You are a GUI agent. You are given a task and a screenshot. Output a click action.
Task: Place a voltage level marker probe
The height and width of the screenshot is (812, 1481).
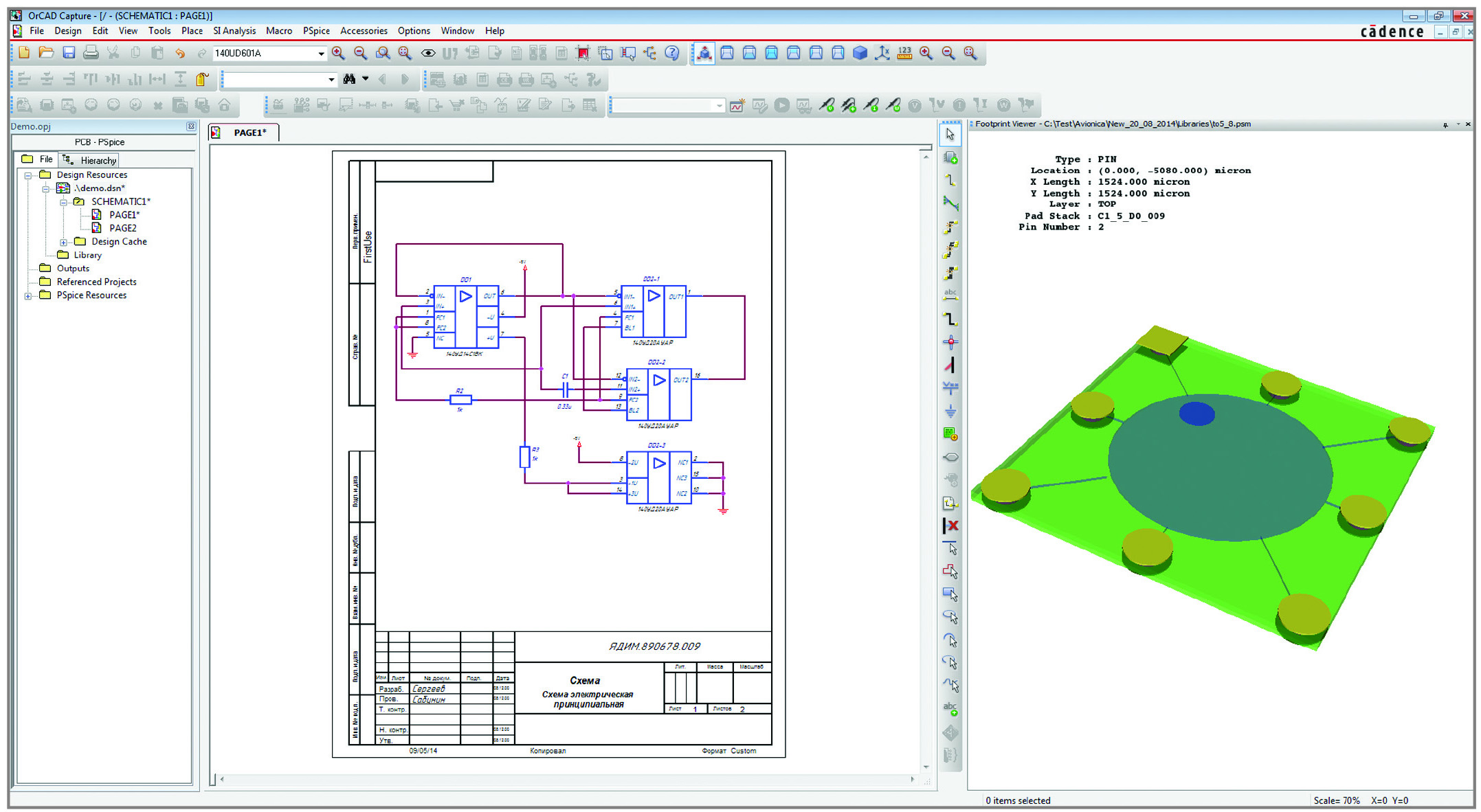(x=827, y=105)
